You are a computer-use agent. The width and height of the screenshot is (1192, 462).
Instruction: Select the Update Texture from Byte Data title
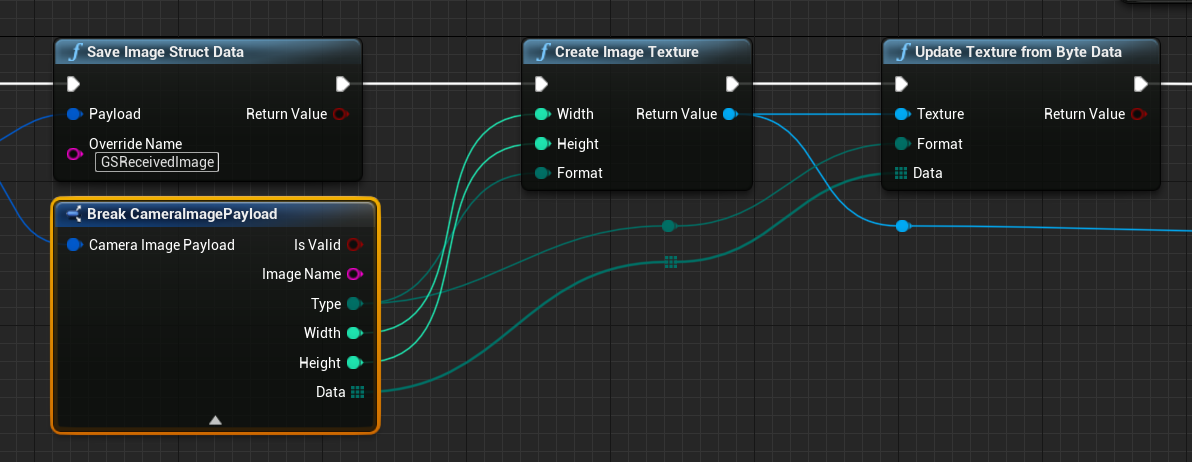point(1018,52)
